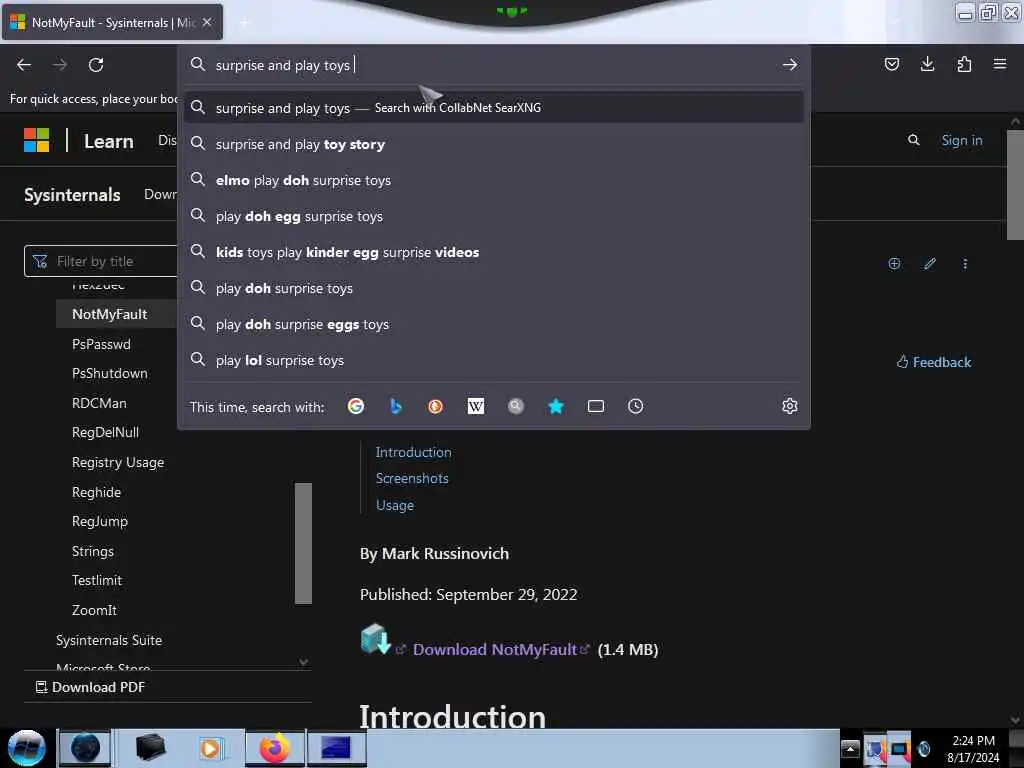Screen dimensions: 1024x768
Task: Open the Extensions puzzle icon
Action: coord(964,64)
